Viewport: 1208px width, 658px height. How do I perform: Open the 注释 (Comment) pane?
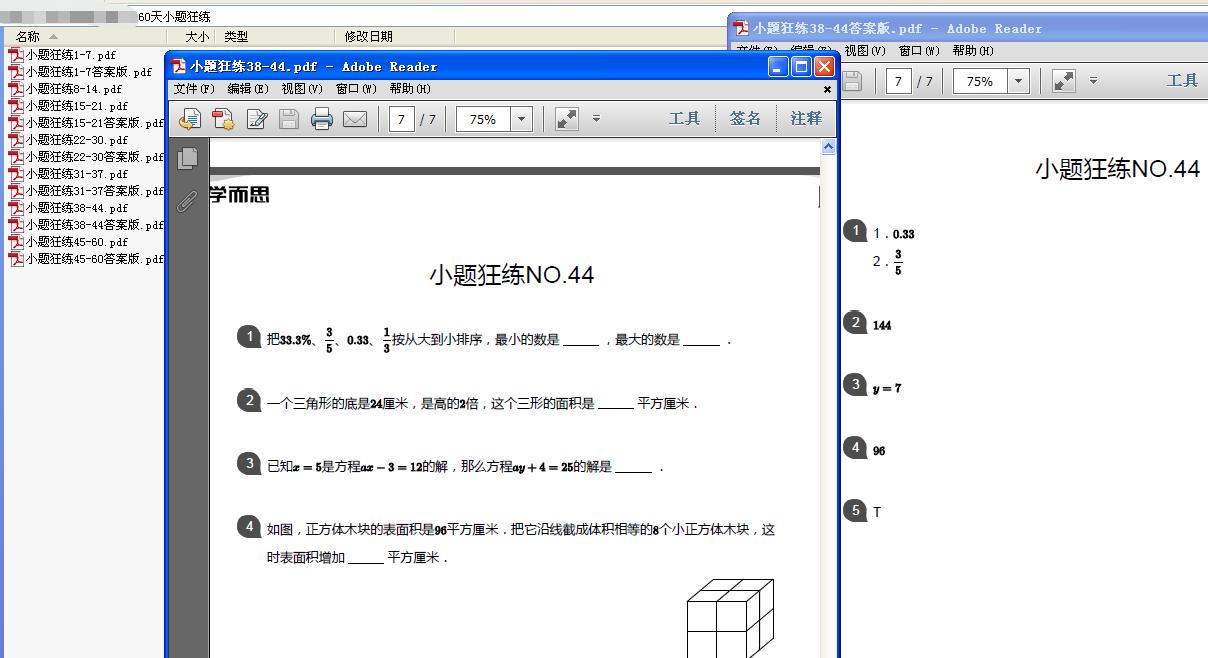click(805, 118)
